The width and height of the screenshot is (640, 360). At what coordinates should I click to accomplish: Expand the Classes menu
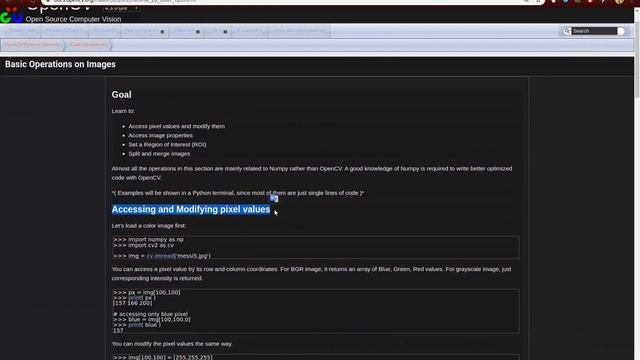tap(187, 31)
